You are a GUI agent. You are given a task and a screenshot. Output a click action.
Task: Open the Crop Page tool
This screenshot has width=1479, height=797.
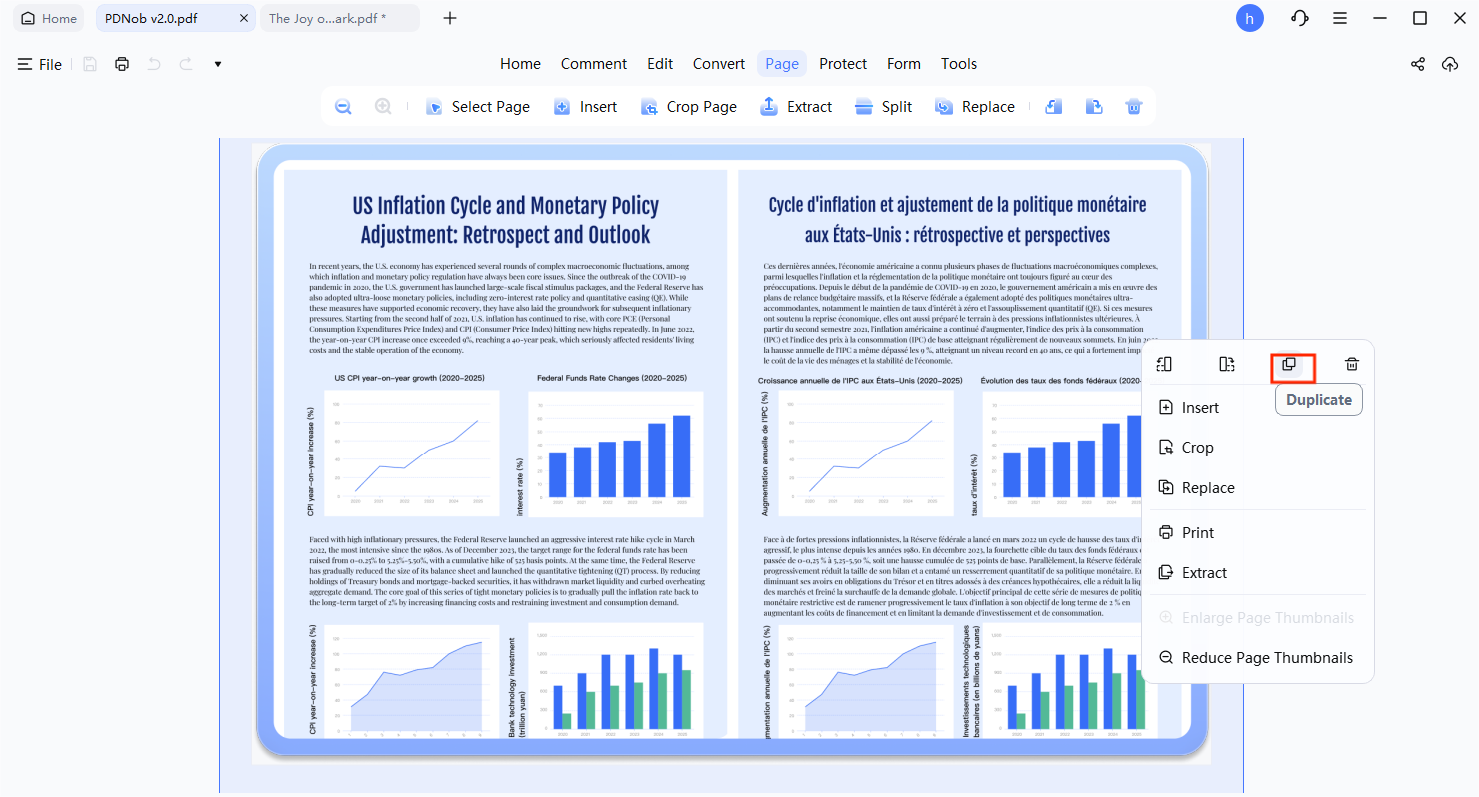(689, 106)
